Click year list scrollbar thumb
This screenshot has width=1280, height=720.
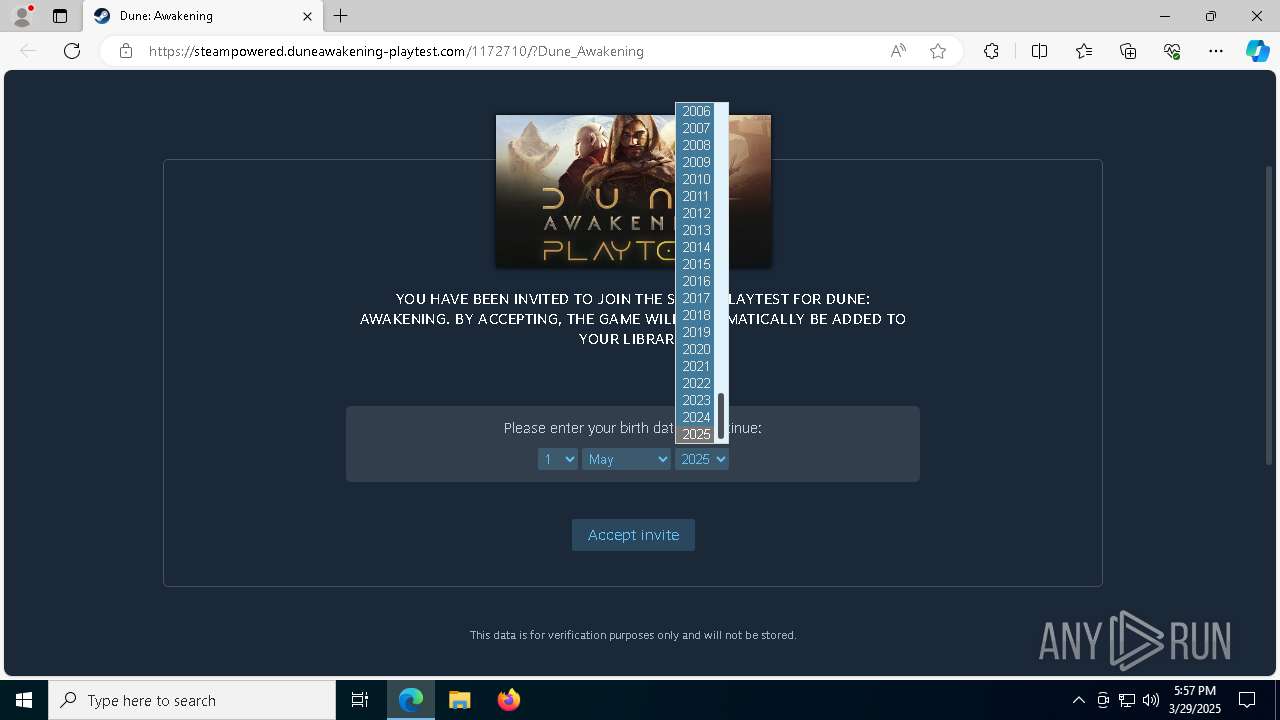pyautogui.click(x=721, y=416)
